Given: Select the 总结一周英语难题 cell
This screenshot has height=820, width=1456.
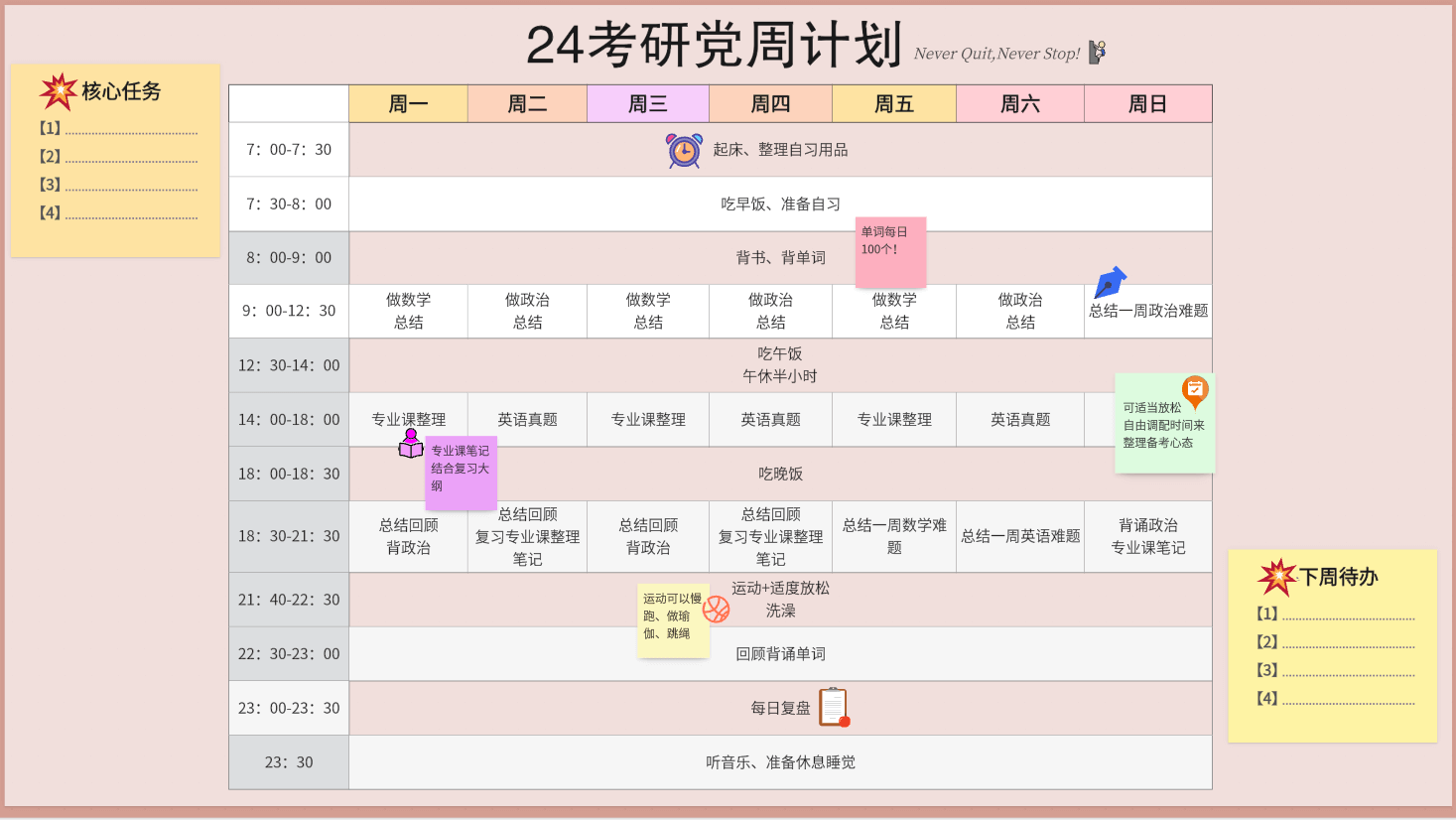Looking at the screenshot, I should pos(1020,536).
